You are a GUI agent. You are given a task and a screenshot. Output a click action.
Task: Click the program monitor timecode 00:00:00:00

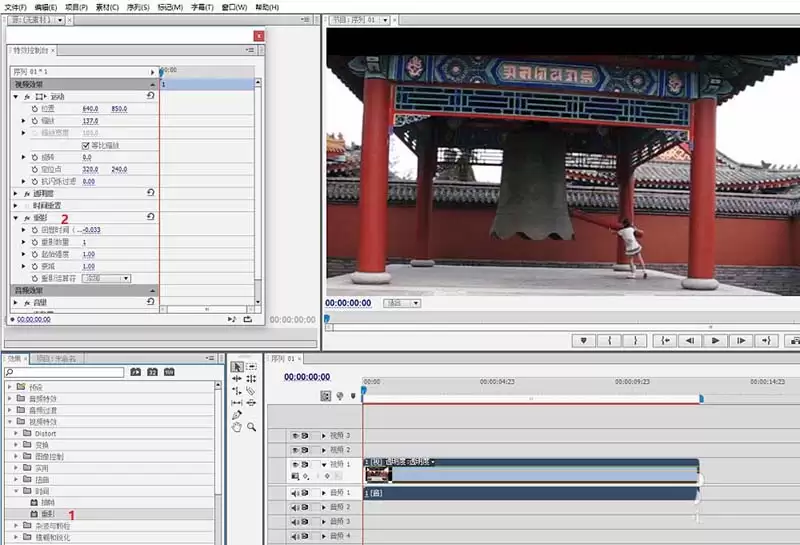pos(348,303)
